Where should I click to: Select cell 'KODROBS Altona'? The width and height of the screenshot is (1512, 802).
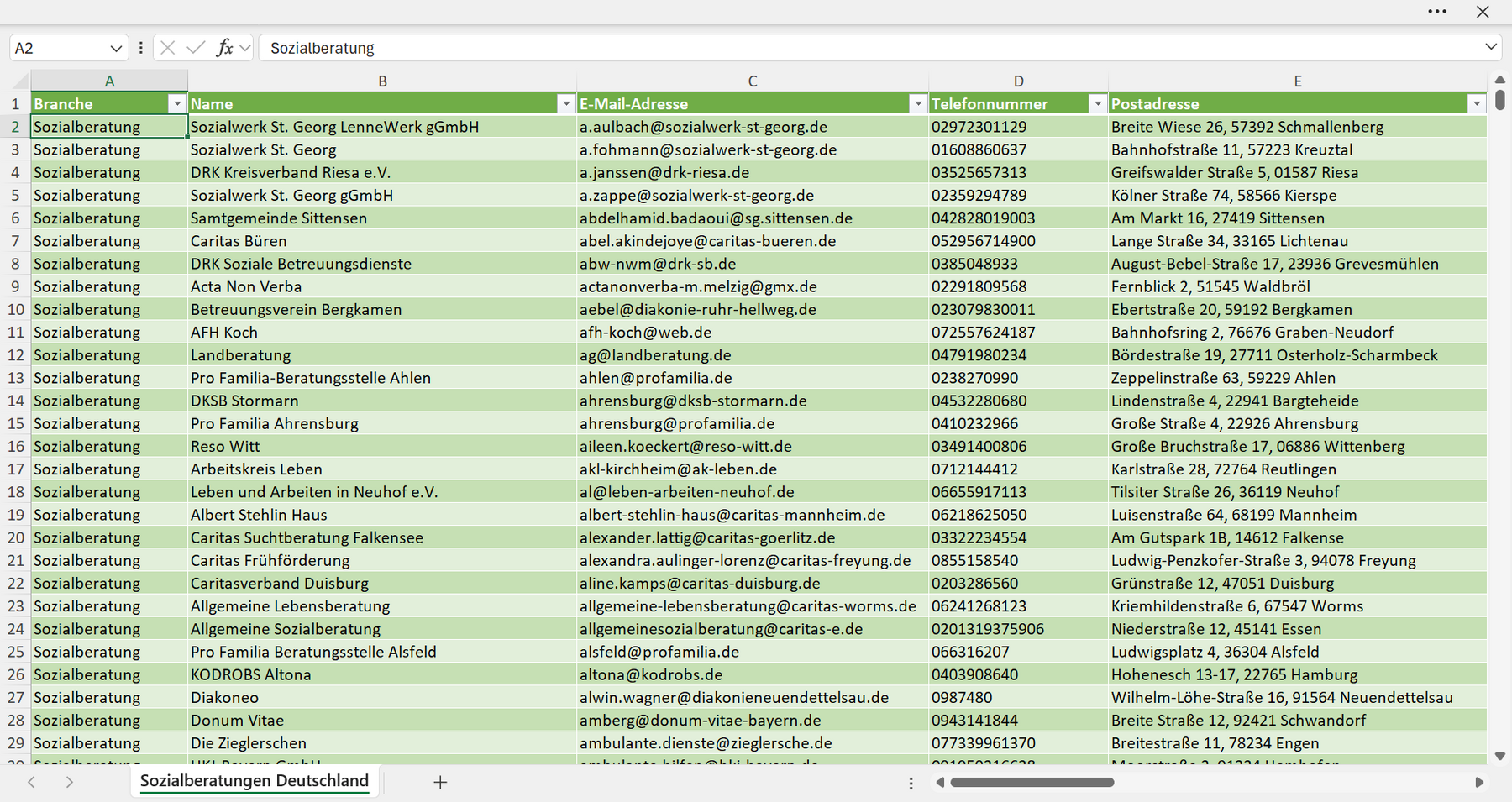[x=382, y=674]
